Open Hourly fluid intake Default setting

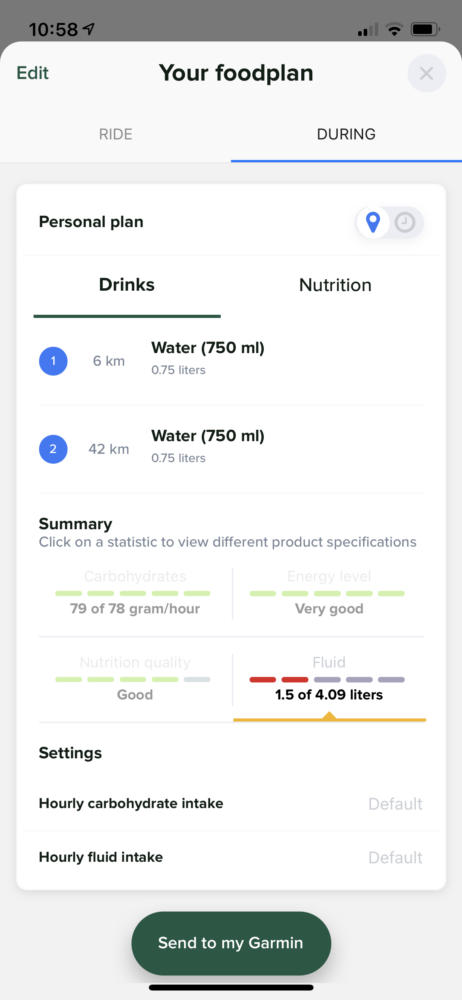tap(231, 858)
